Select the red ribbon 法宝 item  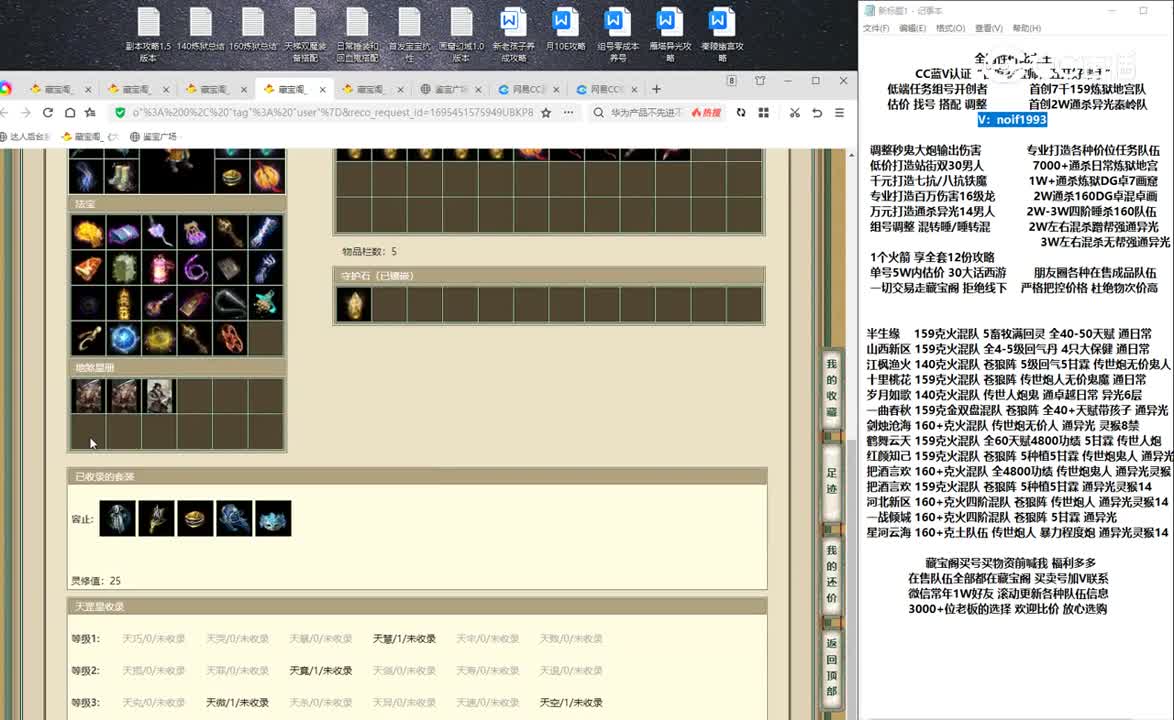(x=231, y=339)
